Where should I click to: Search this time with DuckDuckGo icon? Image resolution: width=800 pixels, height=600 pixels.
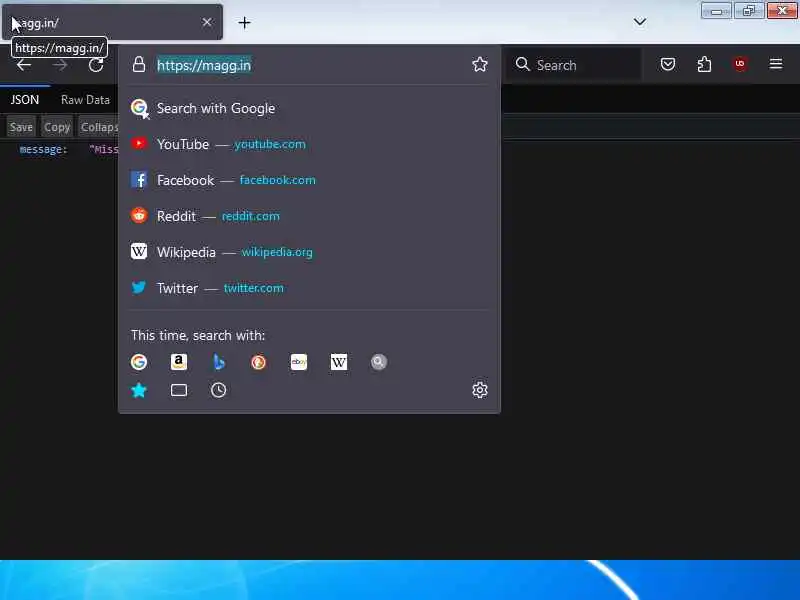(x=259, y=362)
